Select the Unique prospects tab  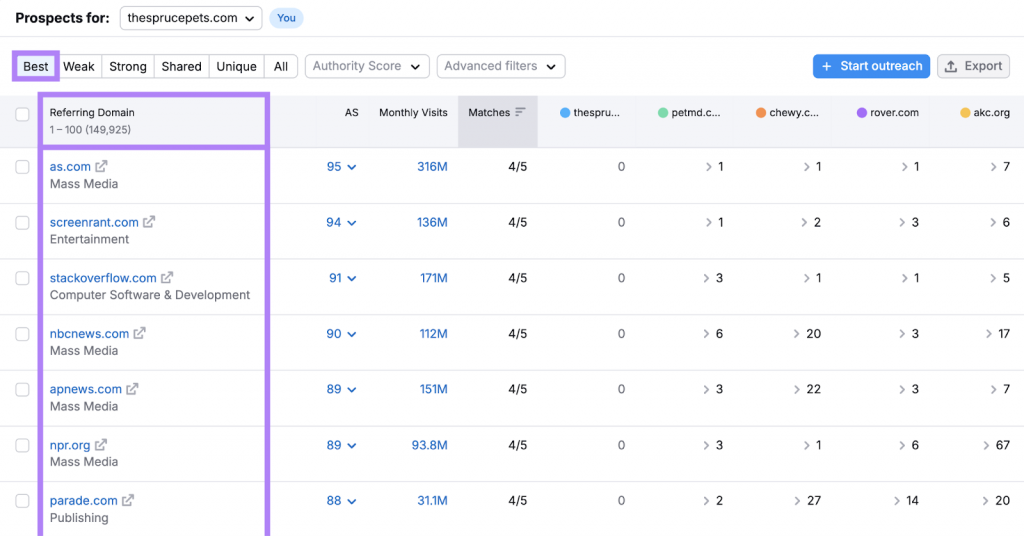point(236,66)
